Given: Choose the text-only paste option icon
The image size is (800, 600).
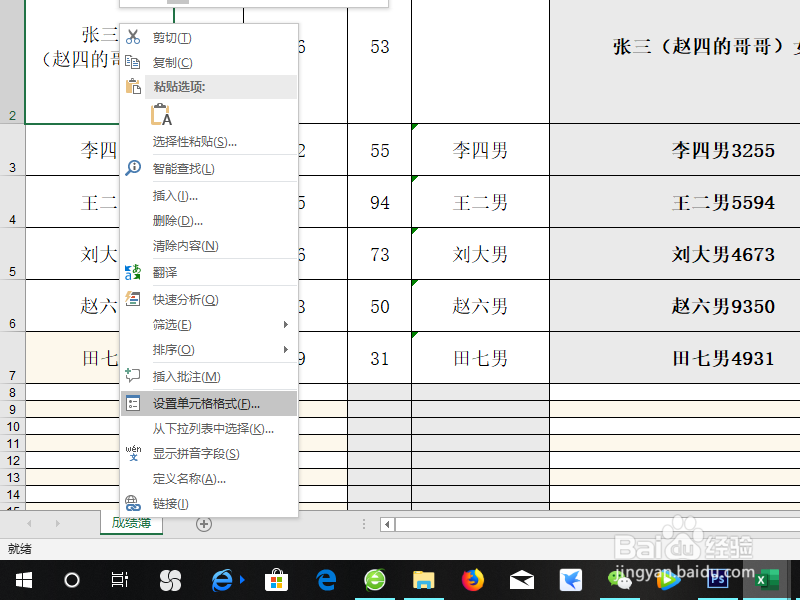Looking at the screenshot, I should tap(161, 114).
